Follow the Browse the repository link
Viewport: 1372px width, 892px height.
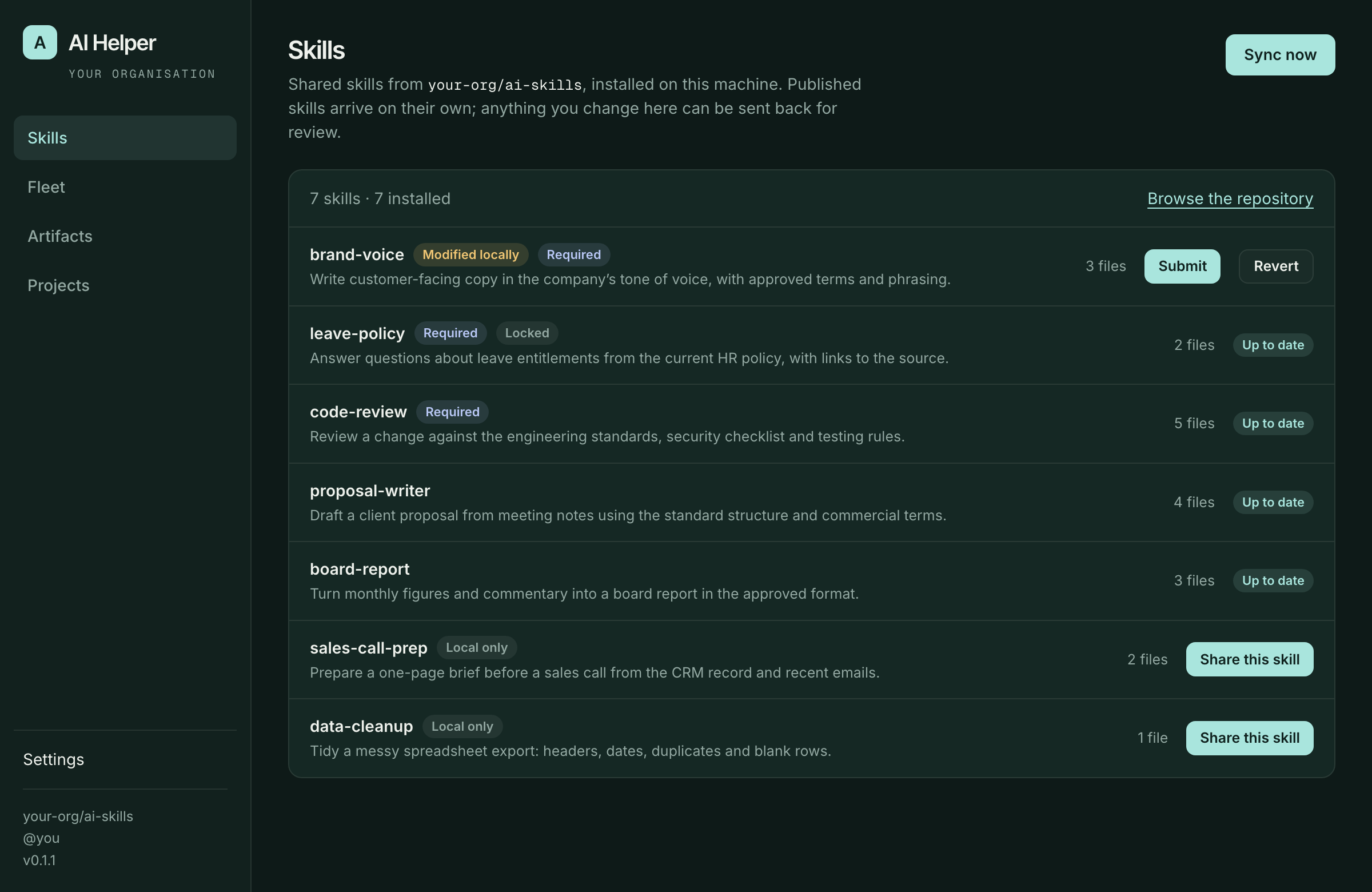click(1230, 198)
